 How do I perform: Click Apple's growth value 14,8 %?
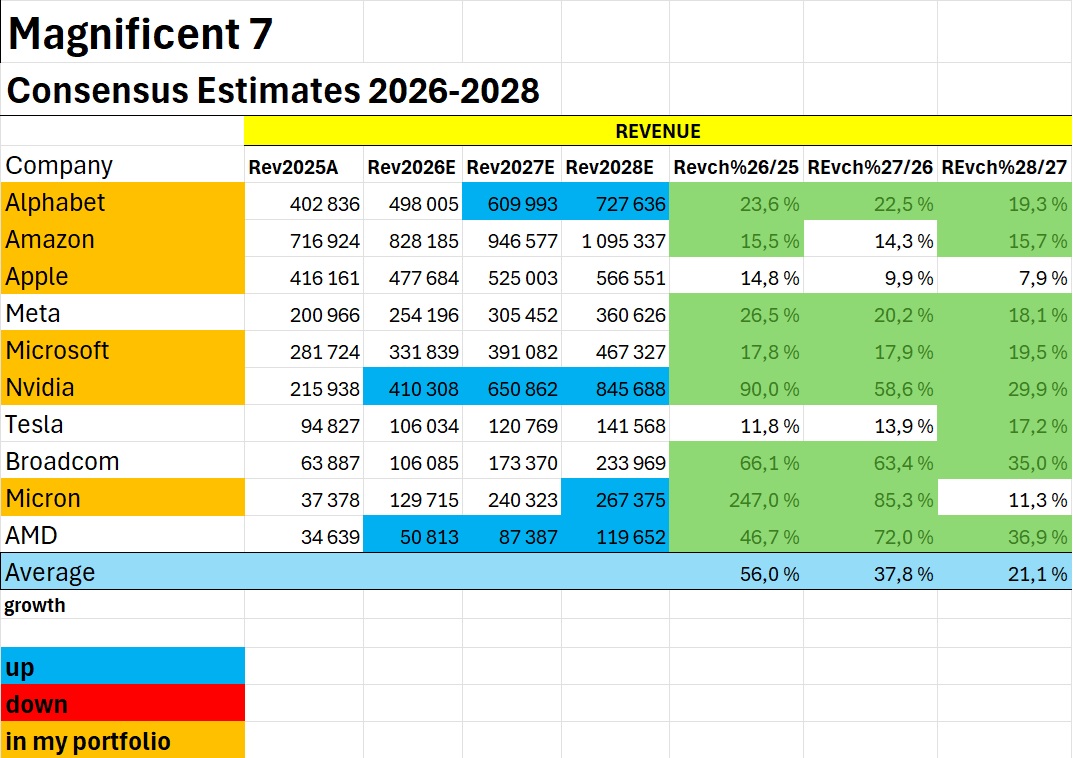(736, 277)
